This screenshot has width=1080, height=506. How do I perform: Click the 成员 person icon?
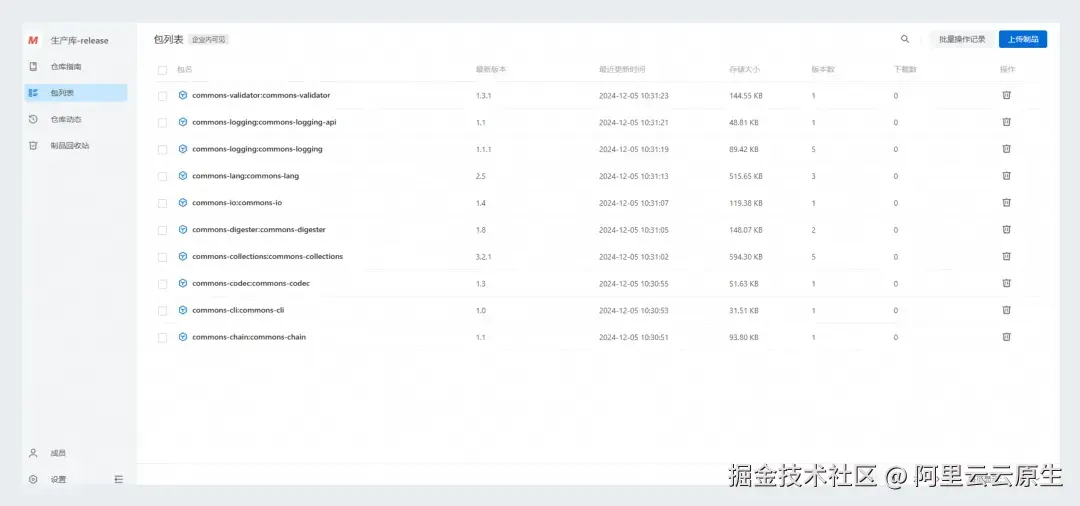[x=32, y=453]
